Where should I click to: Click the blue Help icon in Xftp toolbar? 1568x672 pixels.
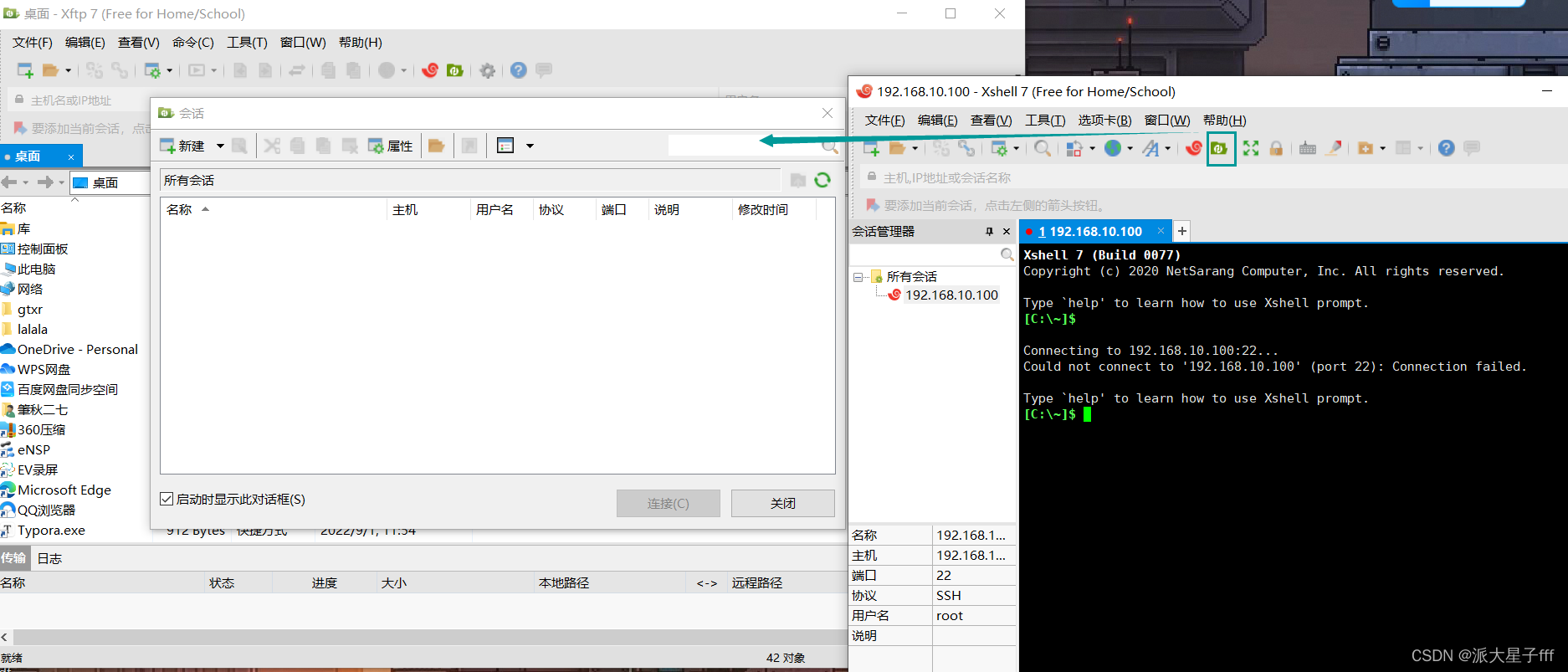[519, 70]
